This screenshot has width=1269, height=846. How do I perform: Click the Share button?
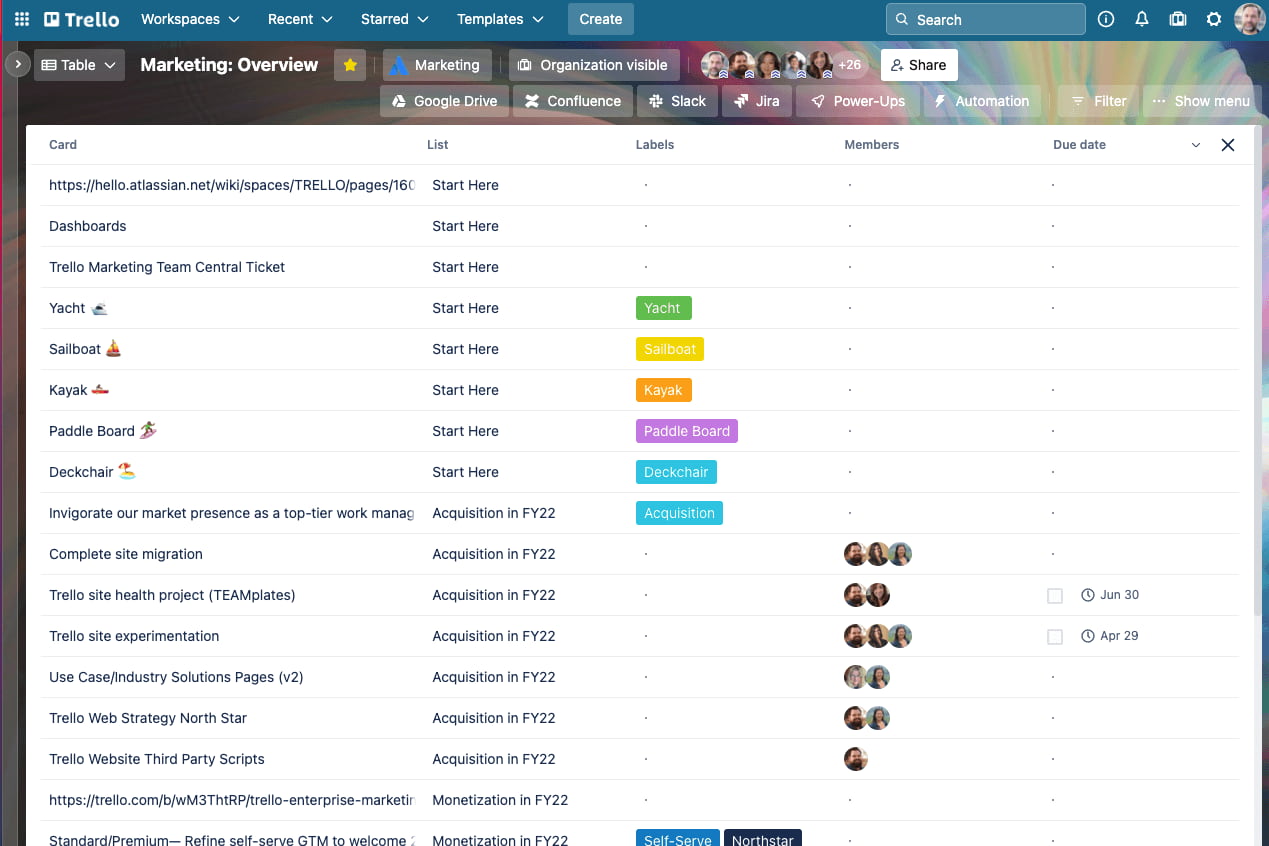click(918, 64)
